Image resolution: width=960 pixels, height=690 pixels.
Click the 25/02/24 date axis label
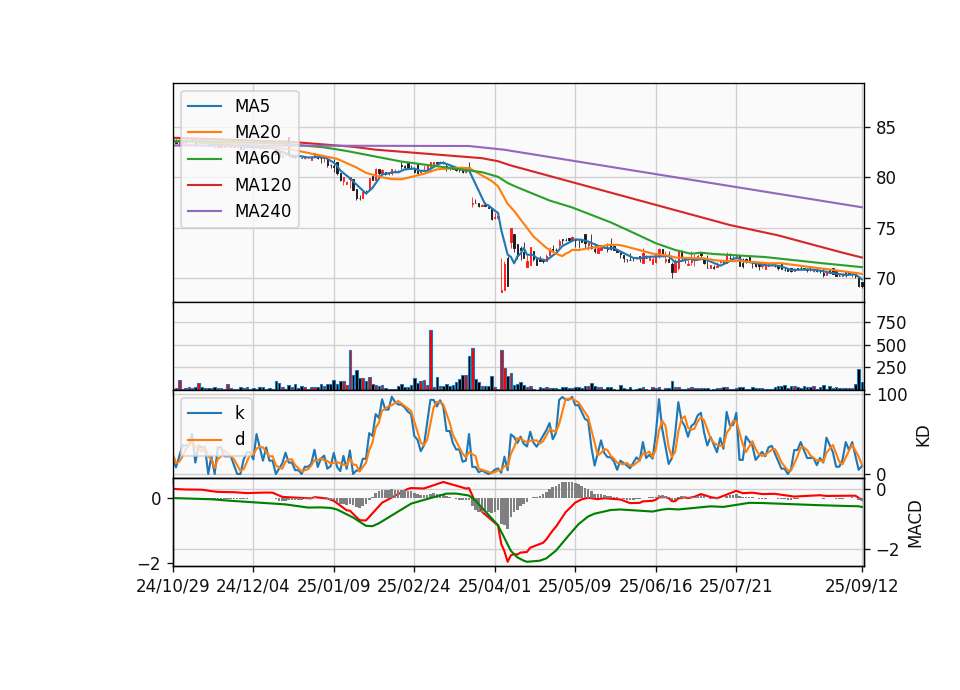point(414,586)
